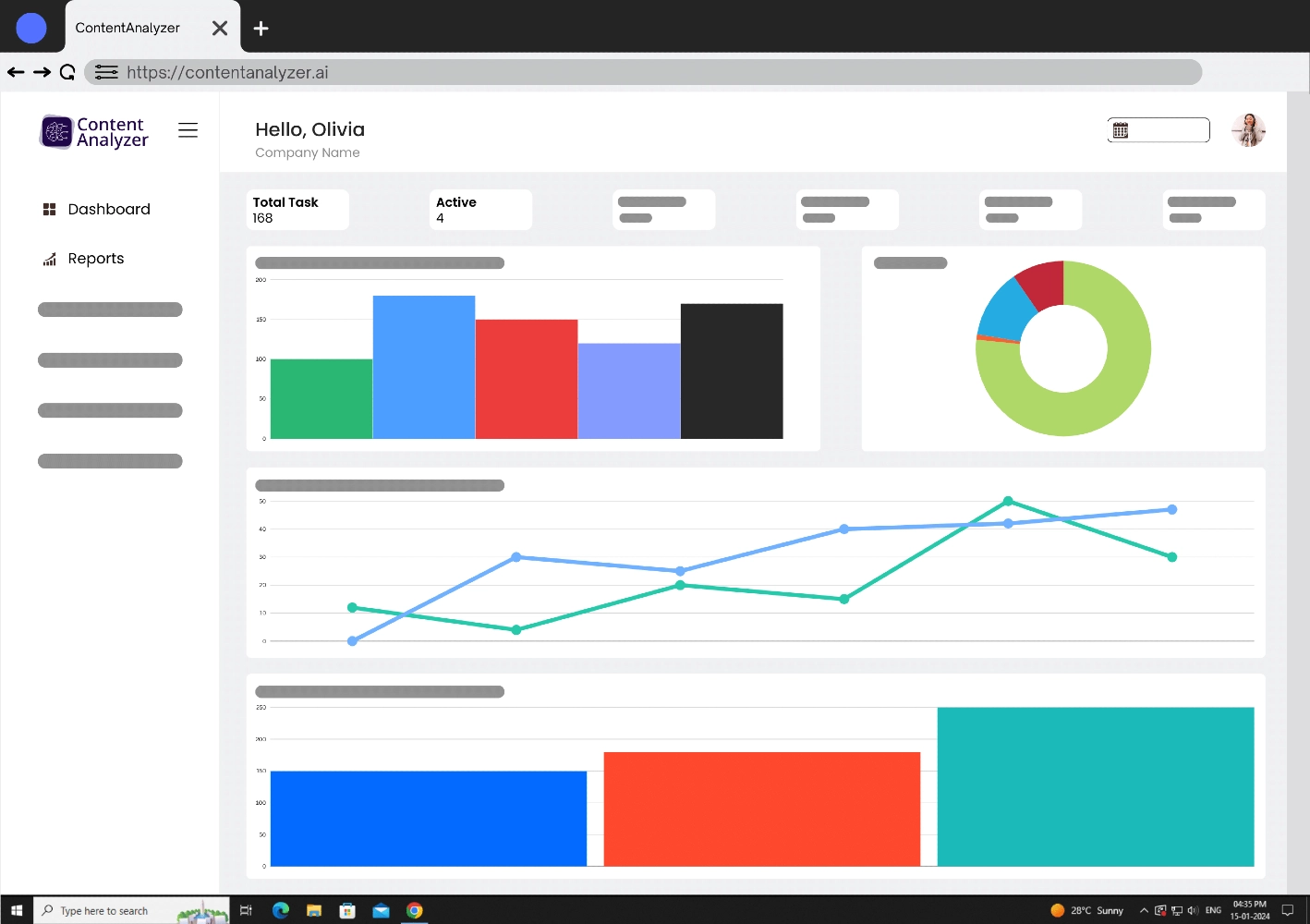
Task: Click the address bar URL
Action: click(226, 71)
